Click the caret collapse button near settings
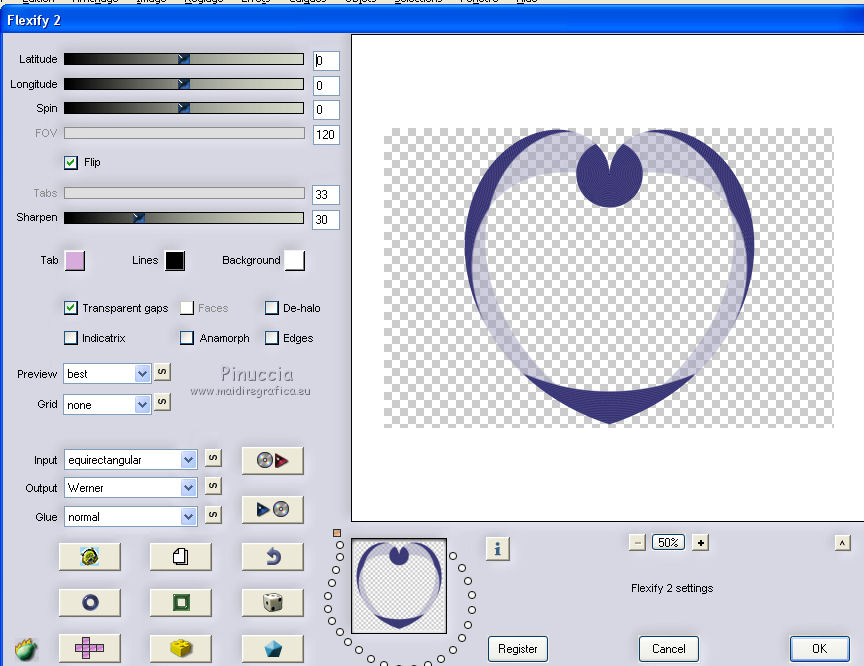Screen dimensions: 864x666 tap(842, 543)
